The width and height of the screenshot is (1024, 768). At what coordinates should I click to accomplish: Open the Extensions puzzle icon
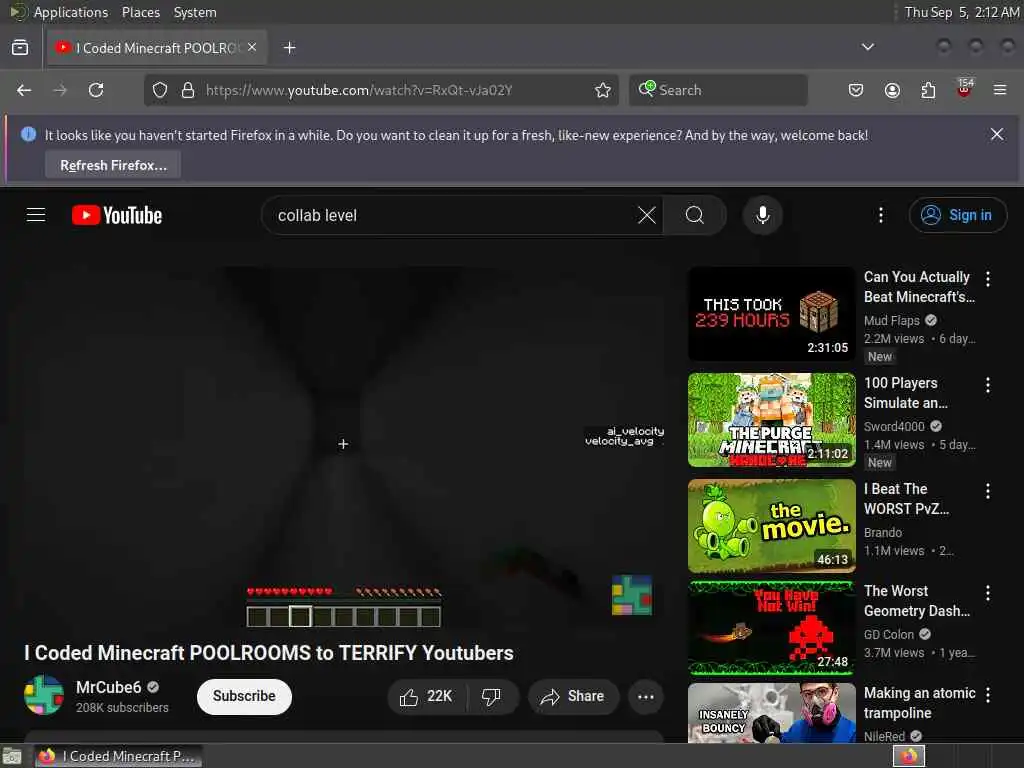[928, 90]
